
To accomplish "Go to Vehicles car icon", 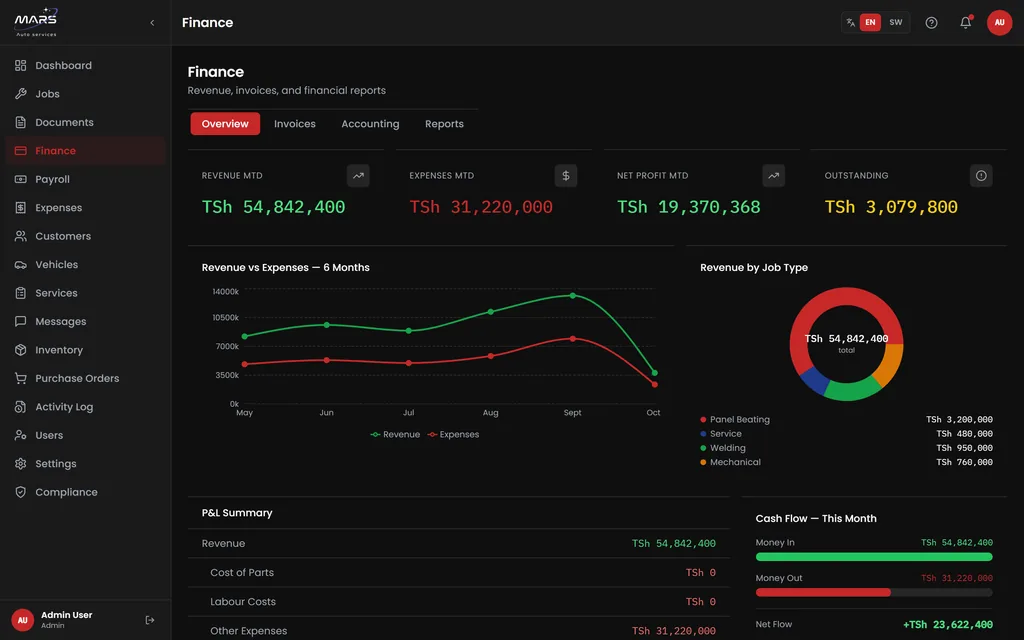I will pyautogui.click(x=21, y=264).
